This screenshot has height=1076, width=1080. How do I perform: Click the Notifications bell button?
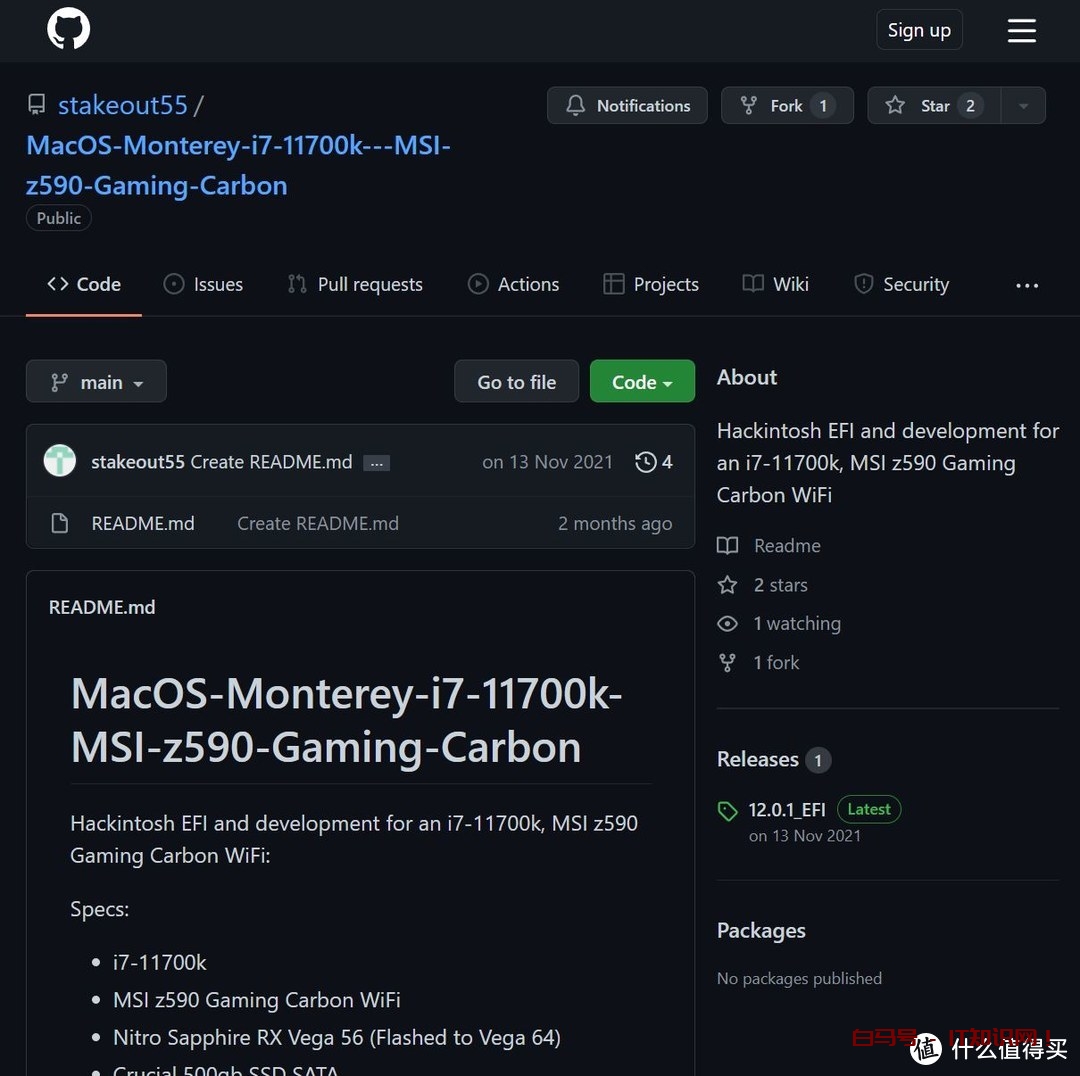627,106
